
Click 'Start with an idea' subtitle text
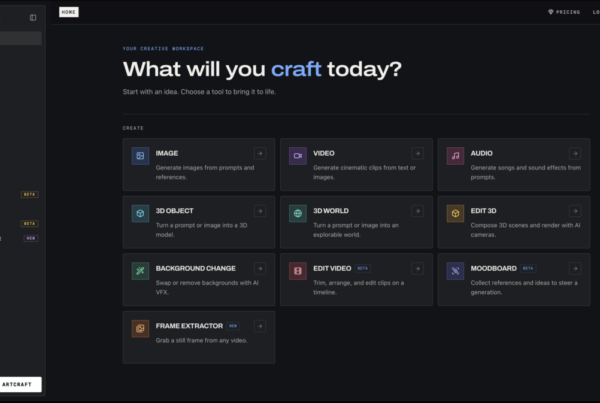[x=199, y=92]
